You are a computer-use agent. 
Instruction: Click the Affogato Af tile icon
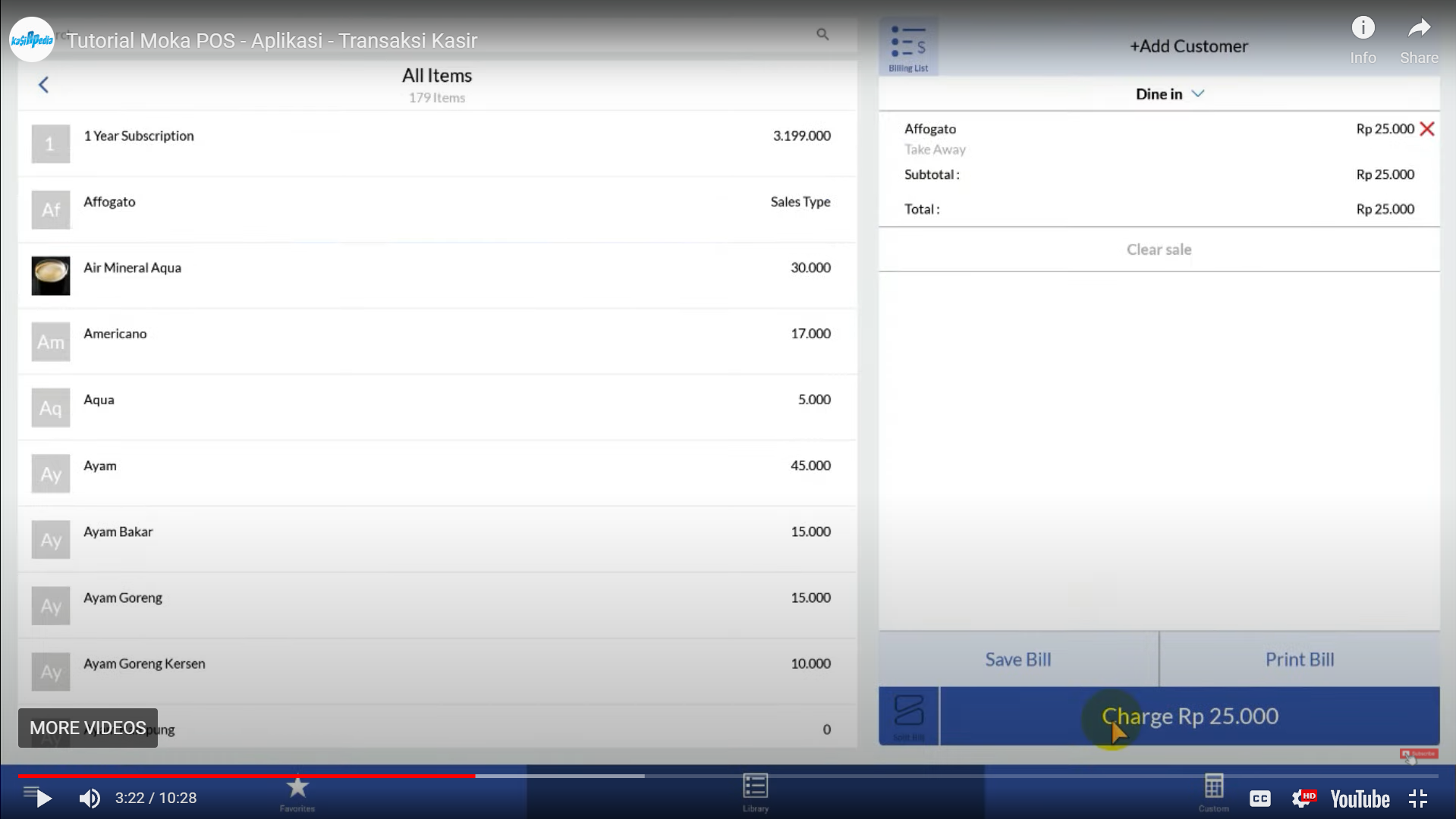click(51, 210)
